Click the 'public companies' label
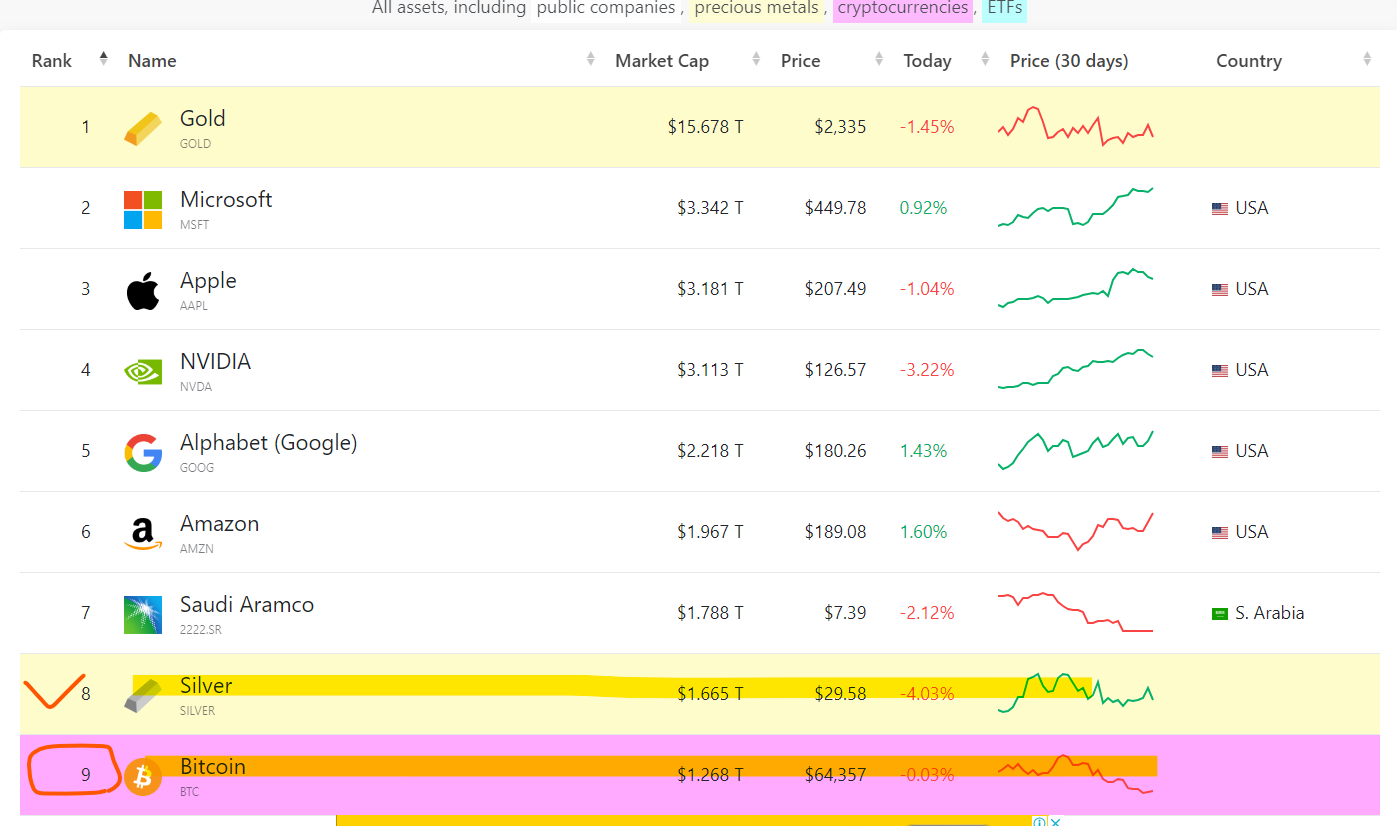 point(608,9)
